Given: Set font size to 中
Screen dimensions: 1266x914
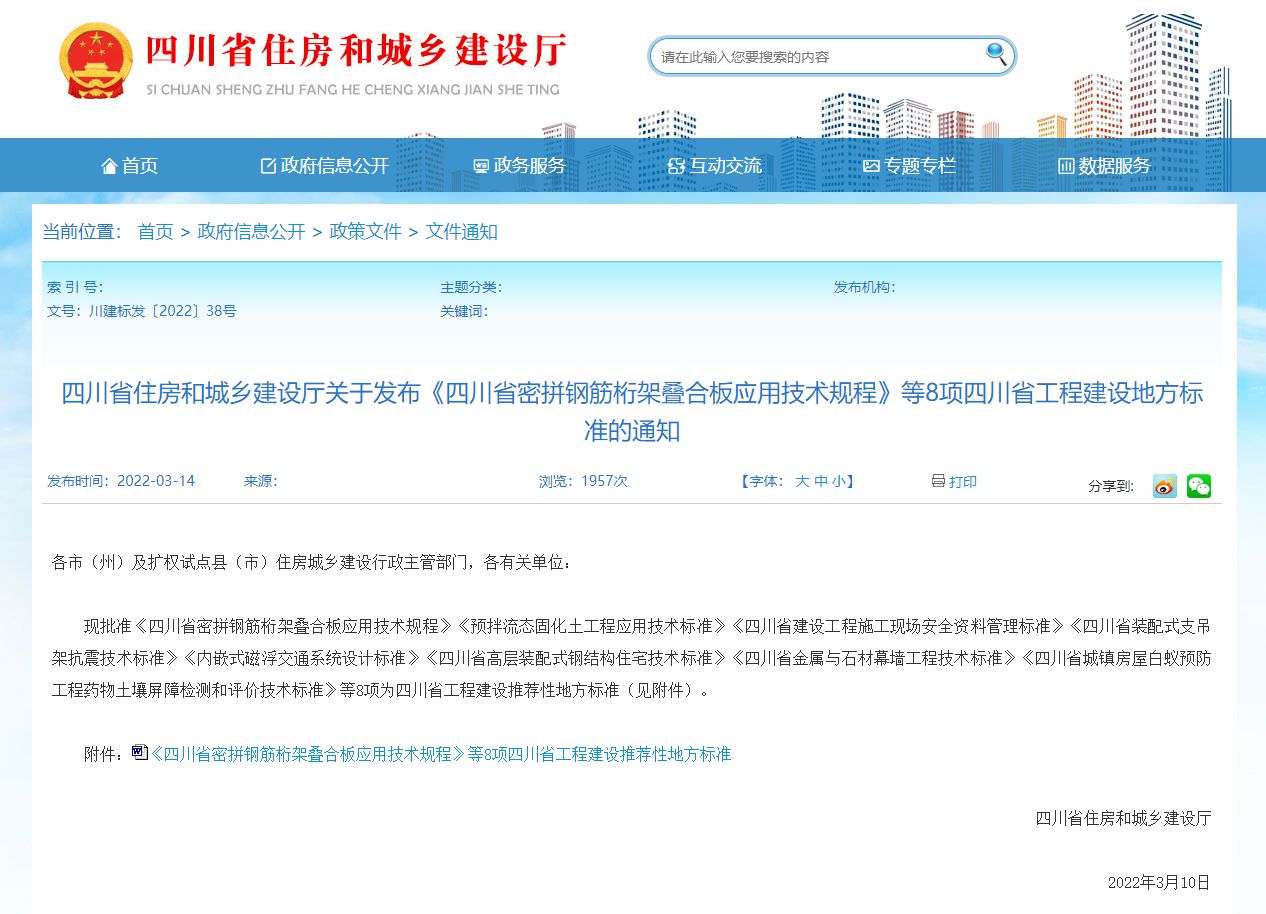Looking at the screenshot, I should coord(821,481).
